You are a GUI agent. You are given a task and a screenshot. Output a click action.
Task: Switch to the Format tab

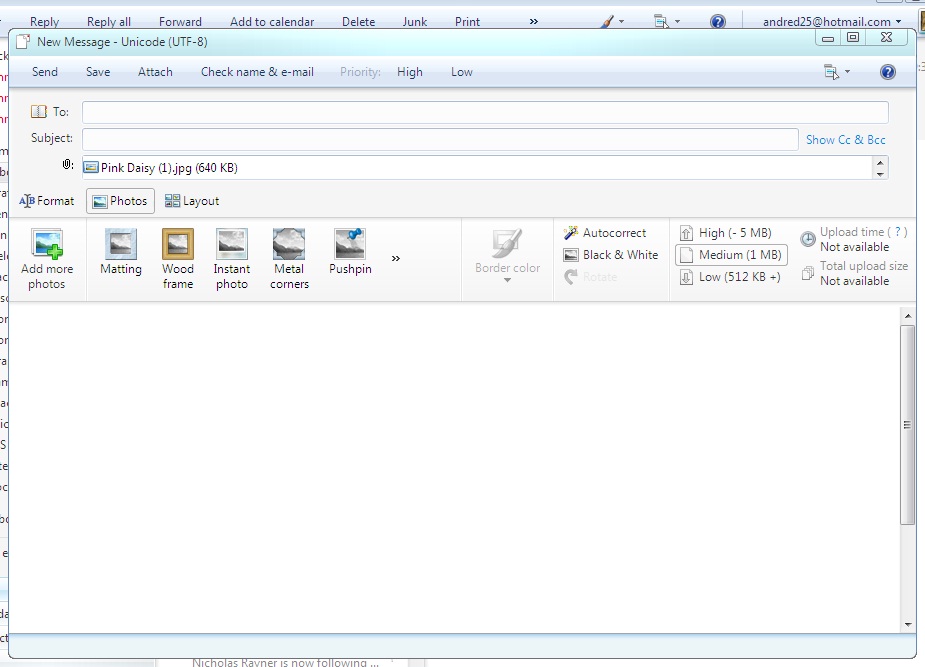coord(47,201)
